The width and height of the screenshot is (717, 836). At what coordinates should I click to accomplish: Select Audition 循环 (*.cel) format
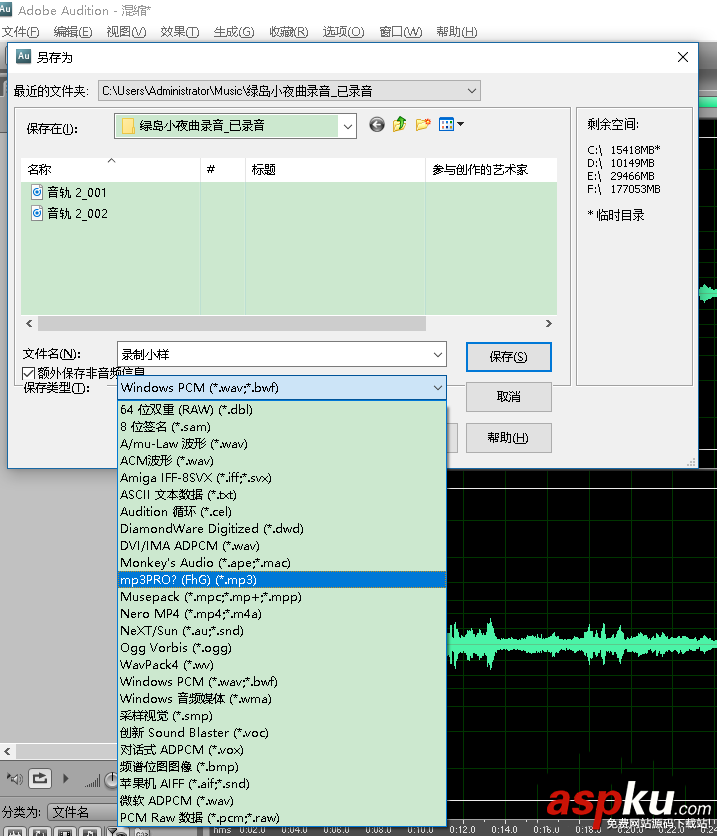pos(281,512)
